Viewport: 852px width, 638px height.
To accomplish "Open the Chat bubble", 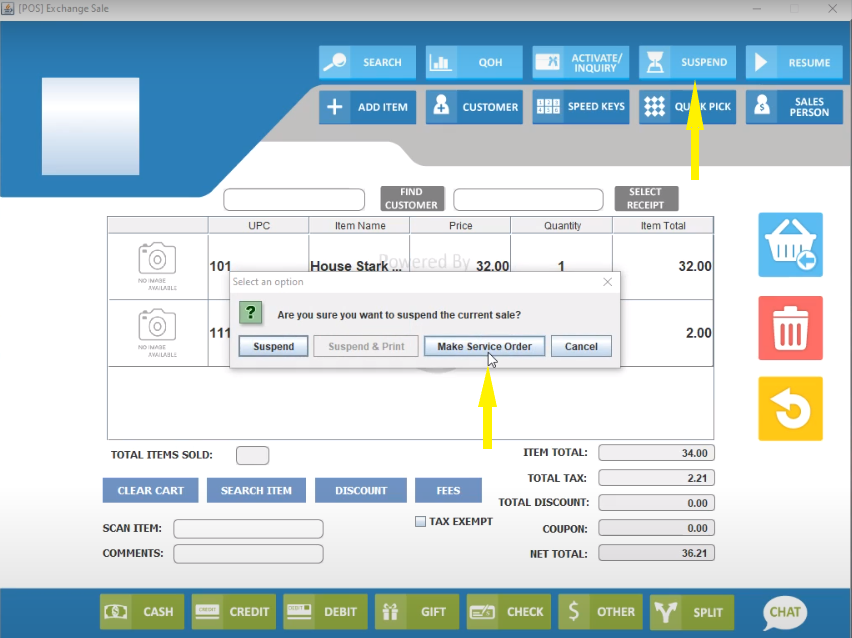I will tap(785, 612).
